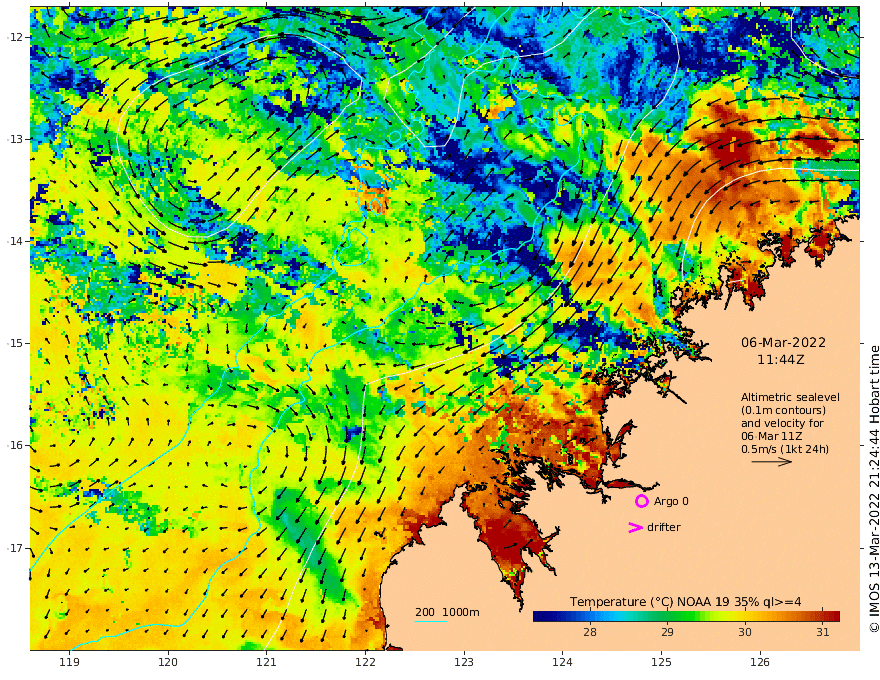The width and height of the screenshot is (880, 680).
Task: Click the time text 11:44Z
Action: point(781,360)
